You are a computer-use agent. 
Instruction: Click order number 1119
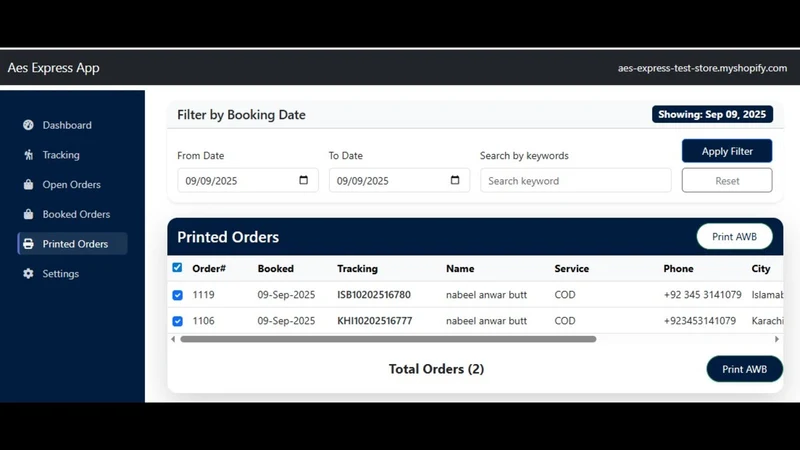coord(203,294)
